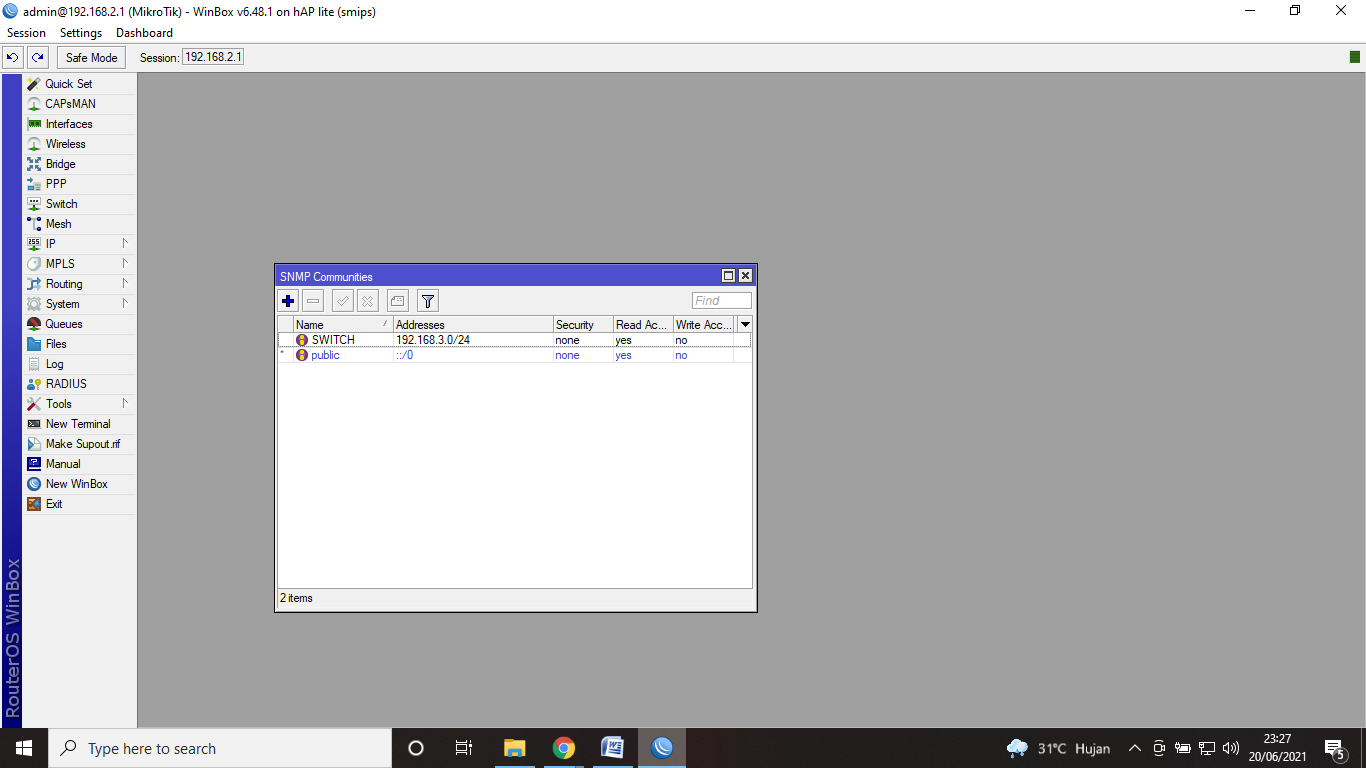This screenshot has height=768, width=1366.
Task: Sort by the Write Access column
Action: [704, 325]
